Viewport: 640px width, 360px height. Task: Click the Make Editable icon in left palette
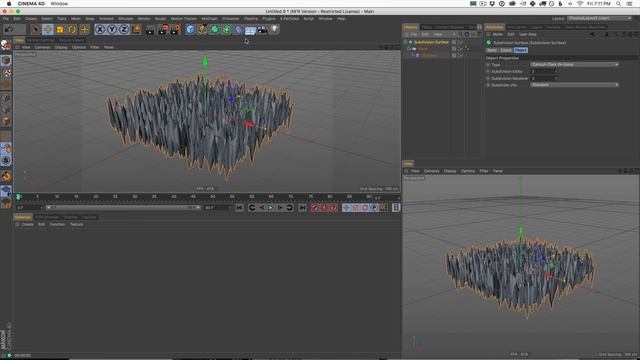click(6, 46)
